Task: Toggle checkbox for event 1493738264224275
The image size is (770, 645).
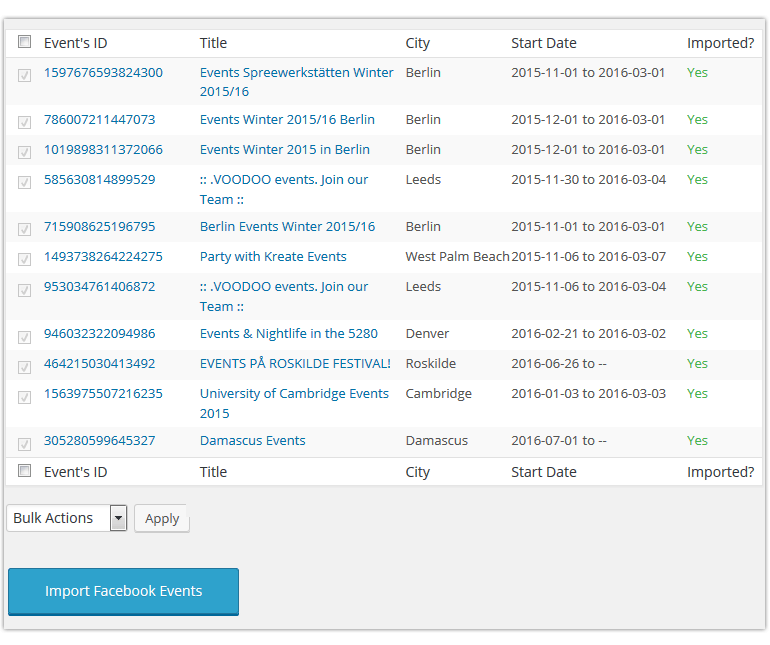Action: (x=24, y=259)
